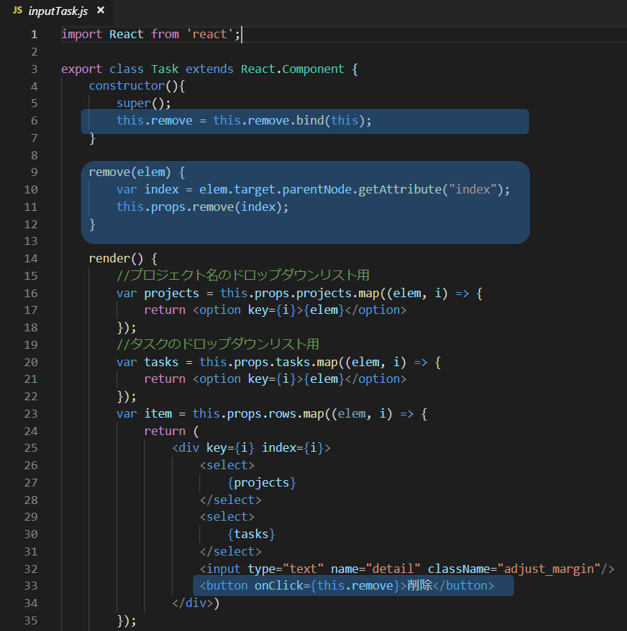The image size is (627, 631).
Task: Click 'remove(elem)' method definition on line 9
Action: click(x=130, y=172)
